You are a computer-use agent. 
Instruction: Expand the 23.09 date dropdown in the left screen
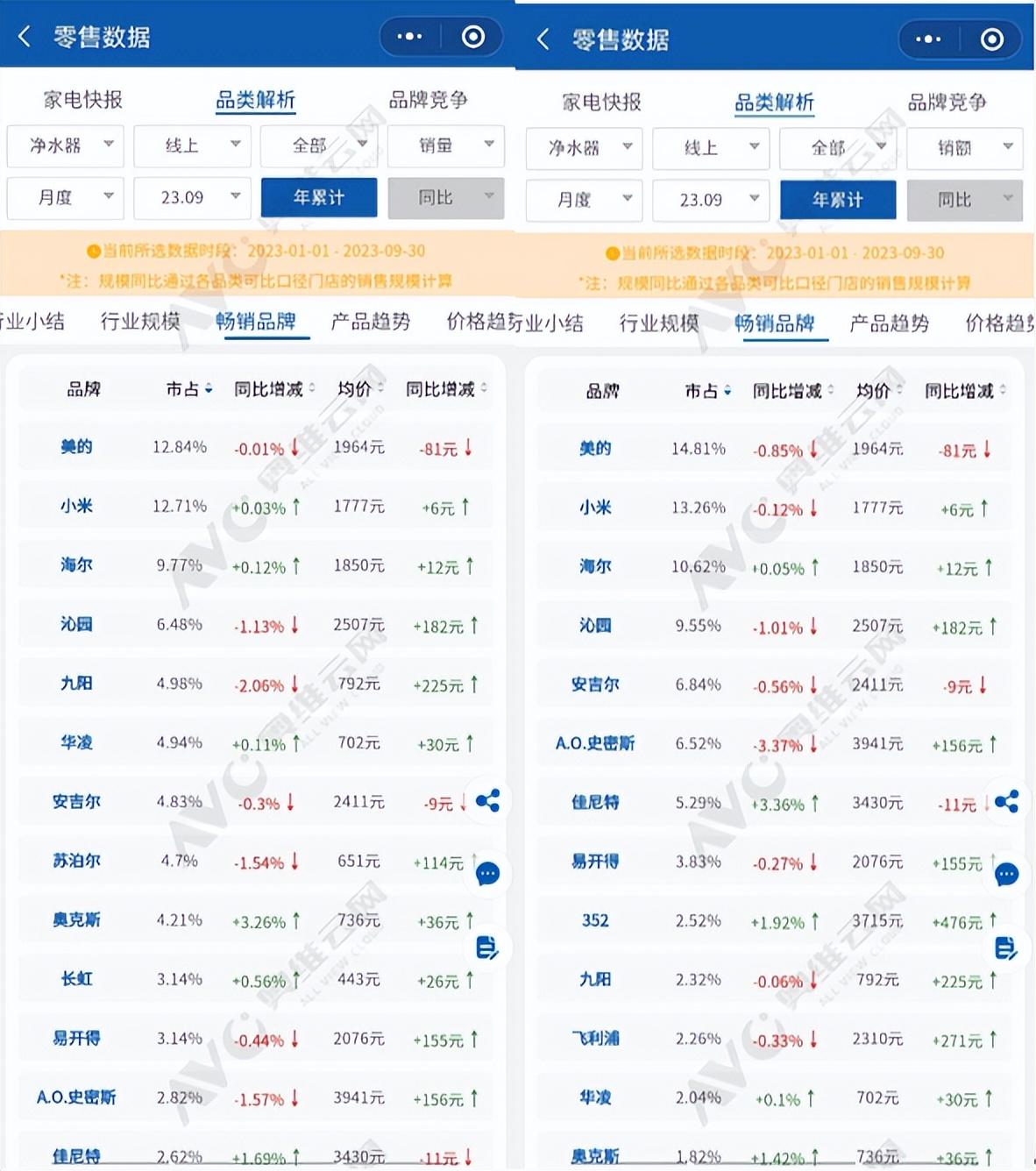(x=192, y=198)
